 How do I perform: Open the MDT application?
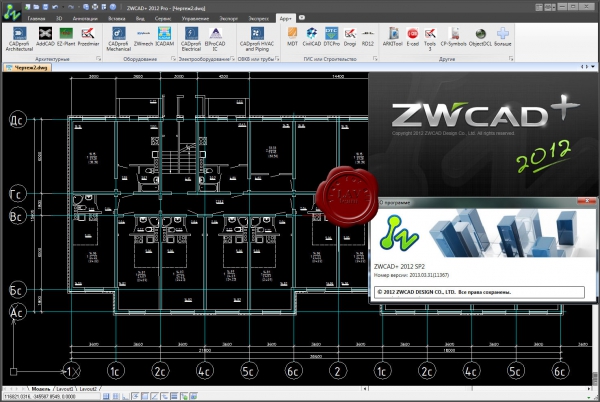pyautogui.click(x=292, y=37)
